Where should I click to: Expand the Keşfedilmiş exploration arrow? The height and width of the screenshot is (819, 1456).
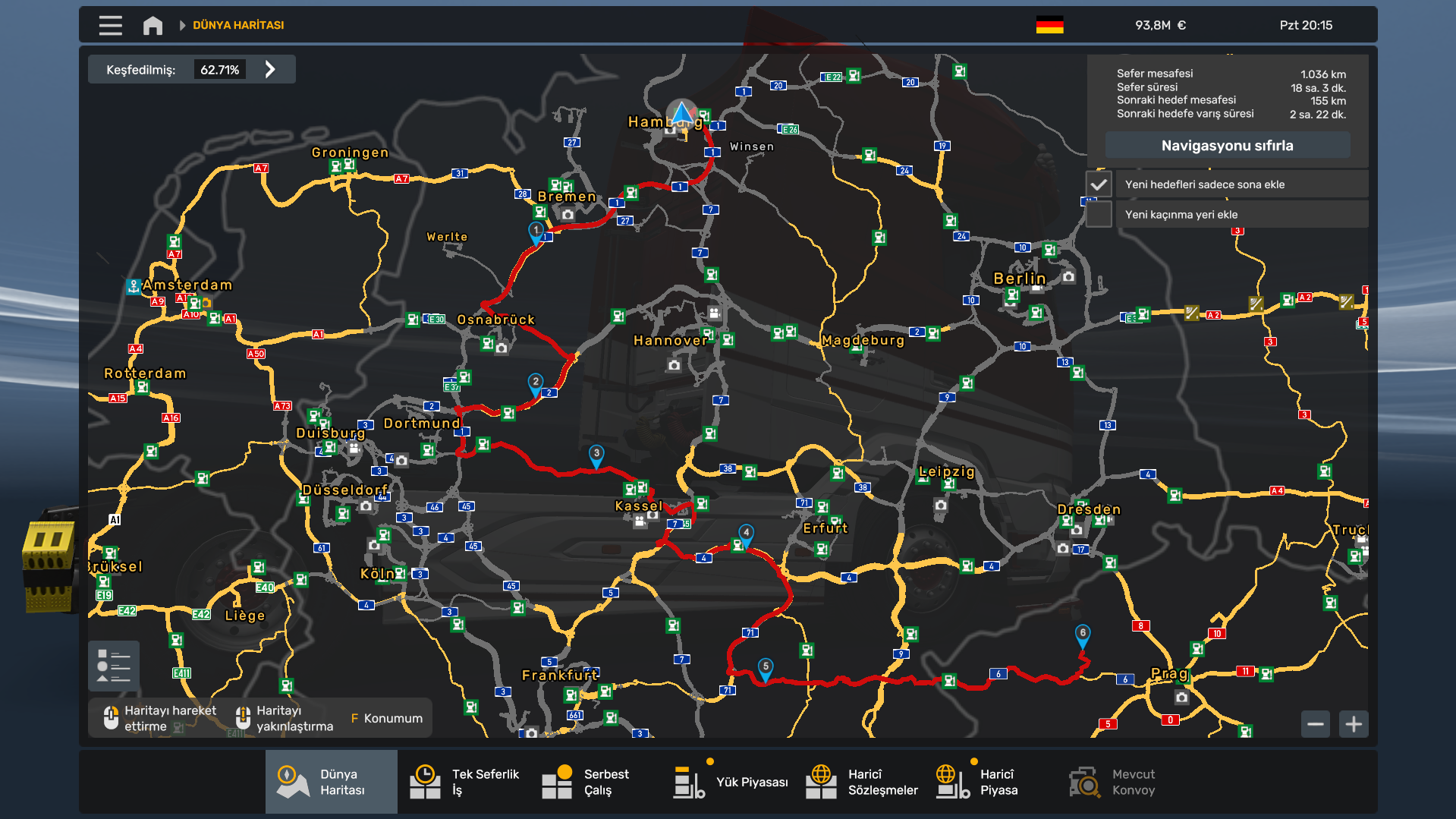[x=270, y=70]
